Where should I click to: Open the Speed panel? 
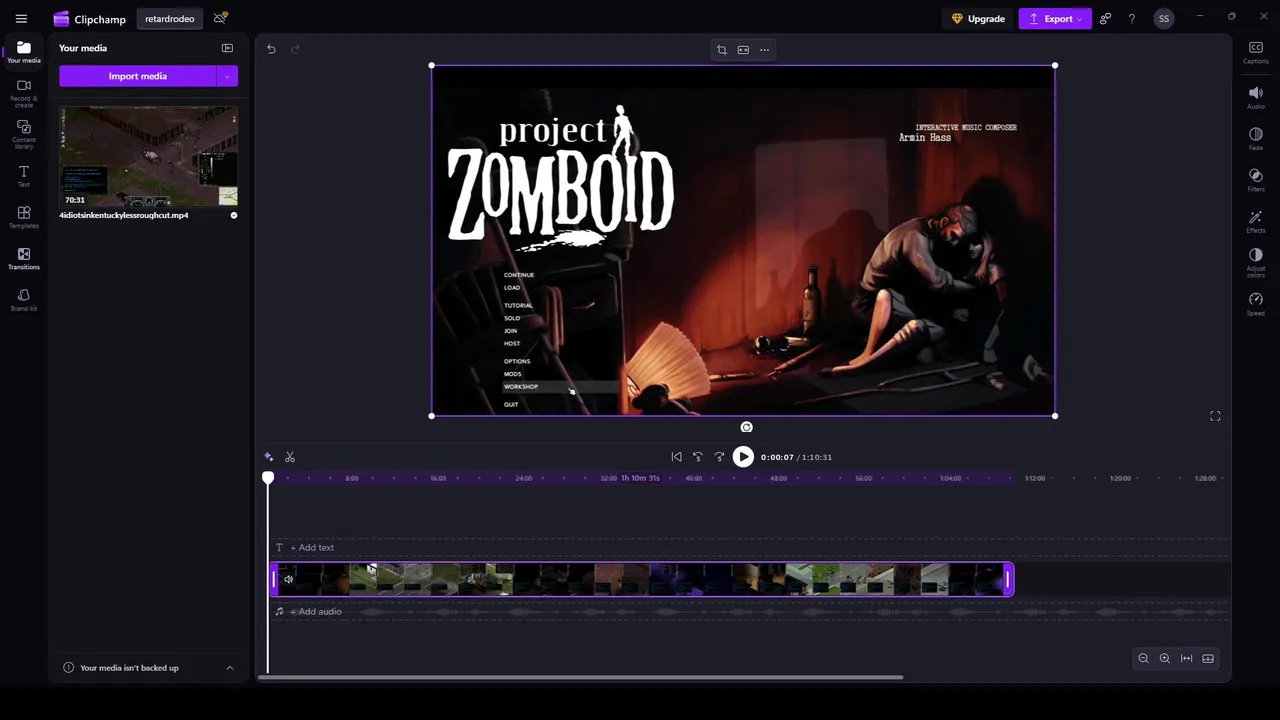pos(1256,304)
